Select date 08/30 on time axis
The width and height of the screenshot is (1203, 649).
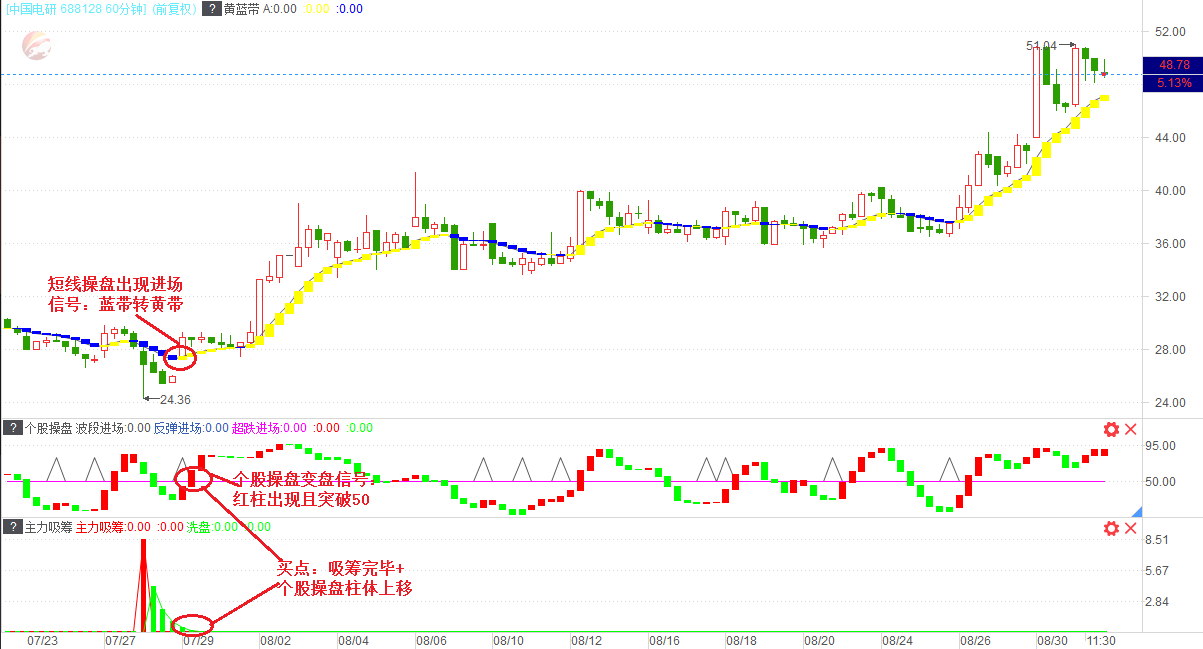(x=1052, y=640)
